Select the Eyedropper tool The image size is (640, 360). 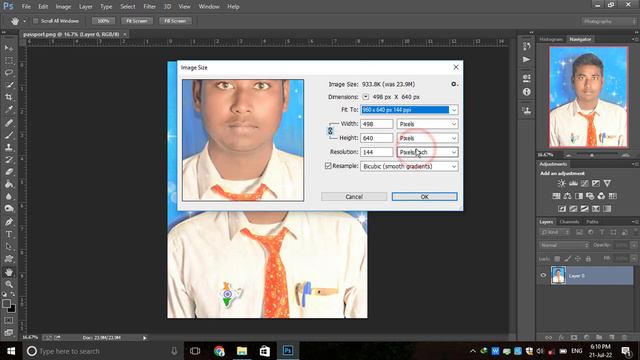tap(9, 109)
